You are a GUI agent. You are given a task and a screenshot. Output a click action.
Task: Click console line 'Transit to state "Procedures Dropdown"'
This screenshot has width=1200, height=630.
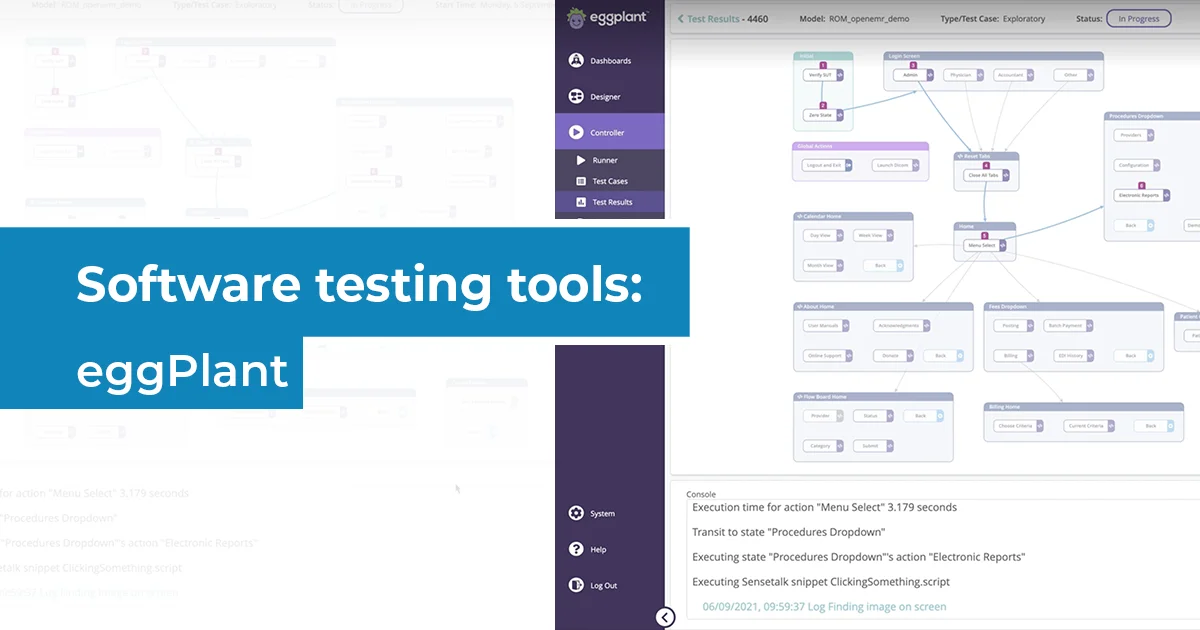(x=788, y=532)
